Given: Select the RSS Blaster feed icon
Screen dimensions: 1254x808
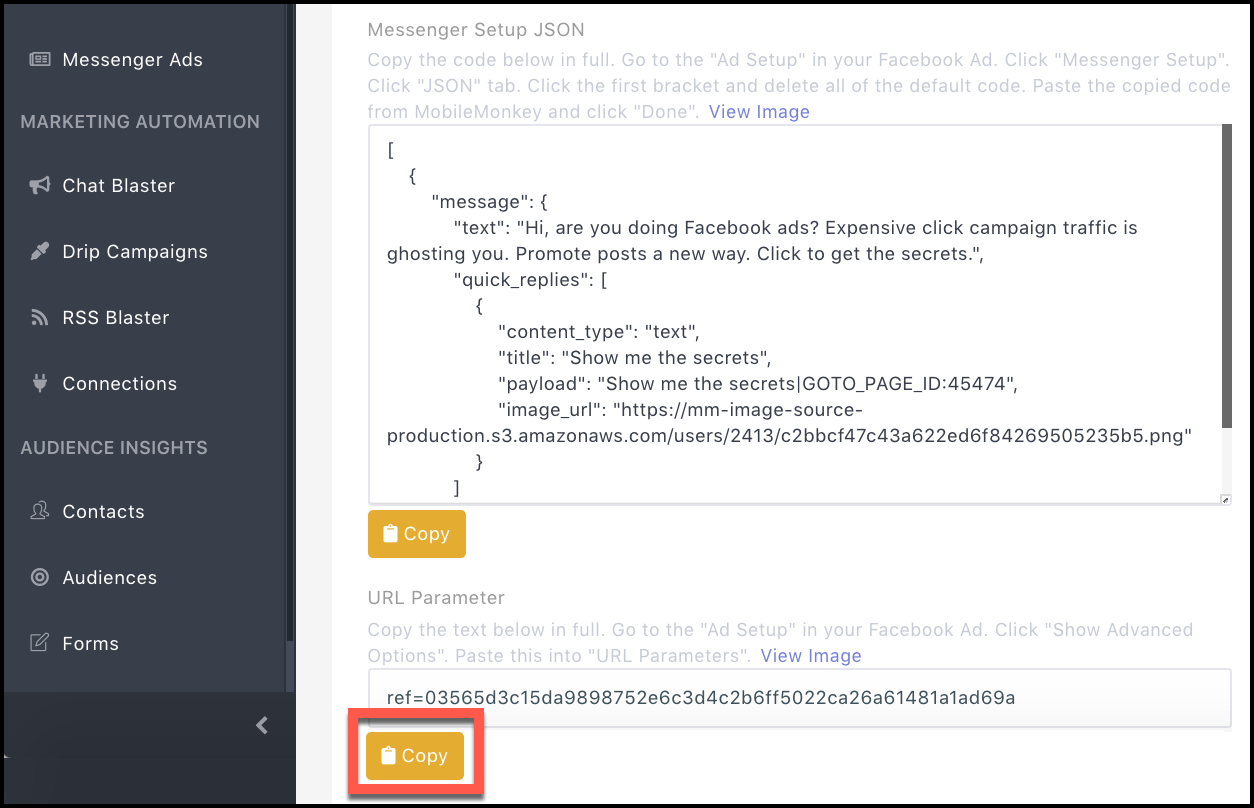Looking at the screenshot, I should pos(37,317).
